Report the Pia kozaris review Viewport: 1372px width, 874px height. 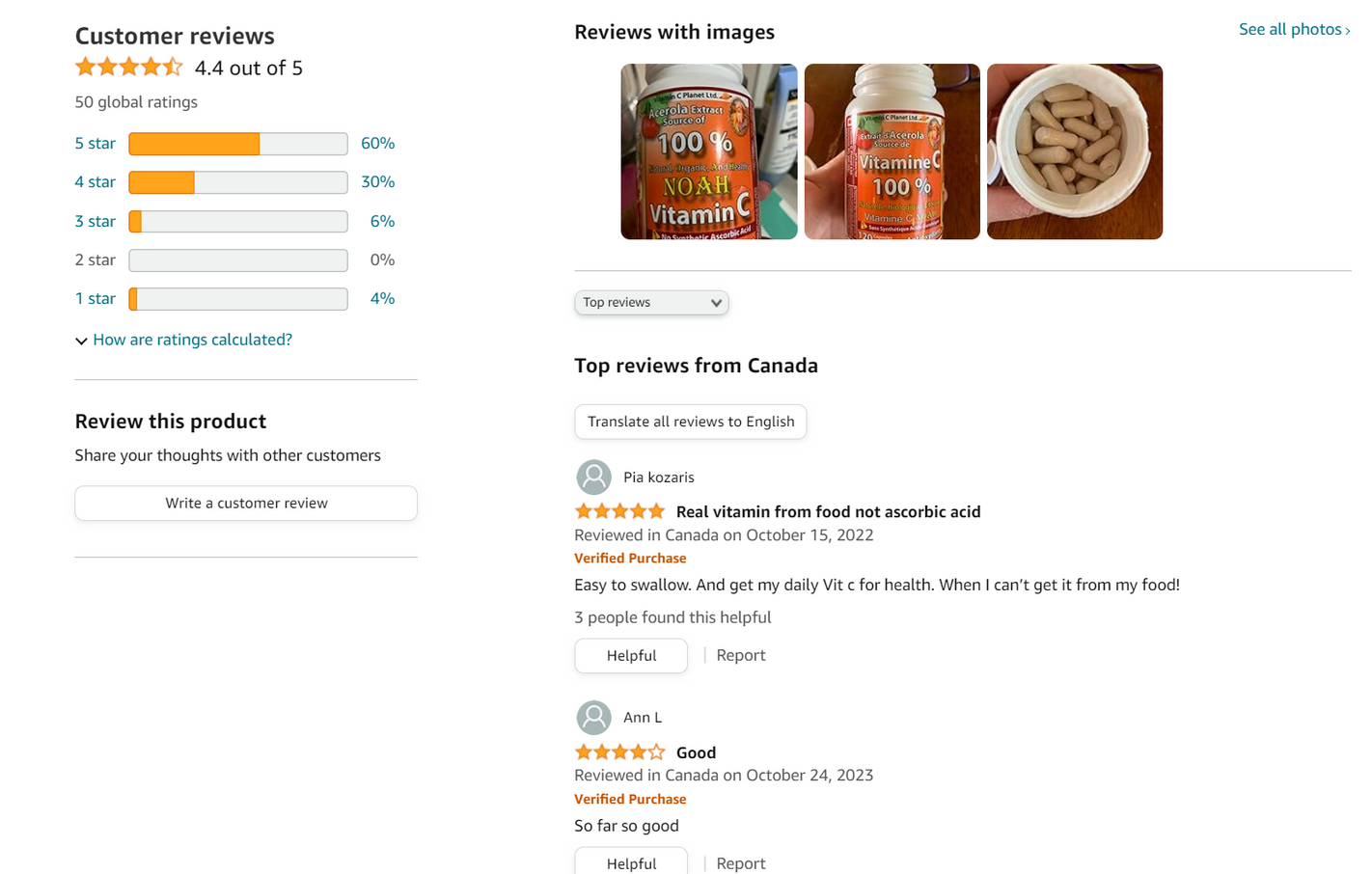(740, 656)
